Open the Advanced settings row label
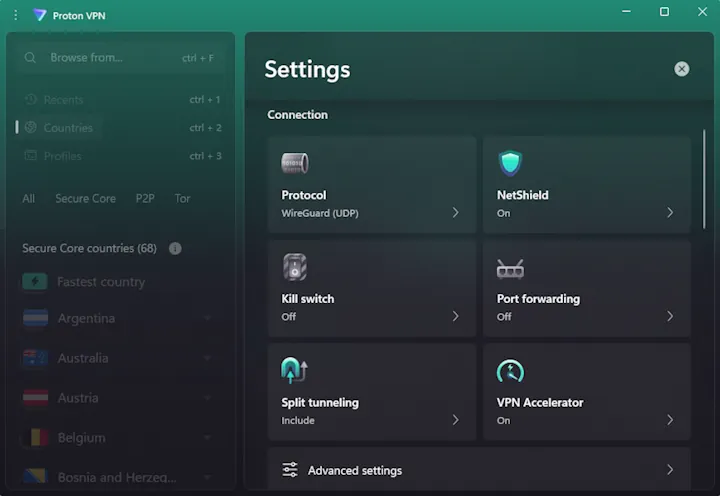This screenshot has height=496, width=720. 355,470
